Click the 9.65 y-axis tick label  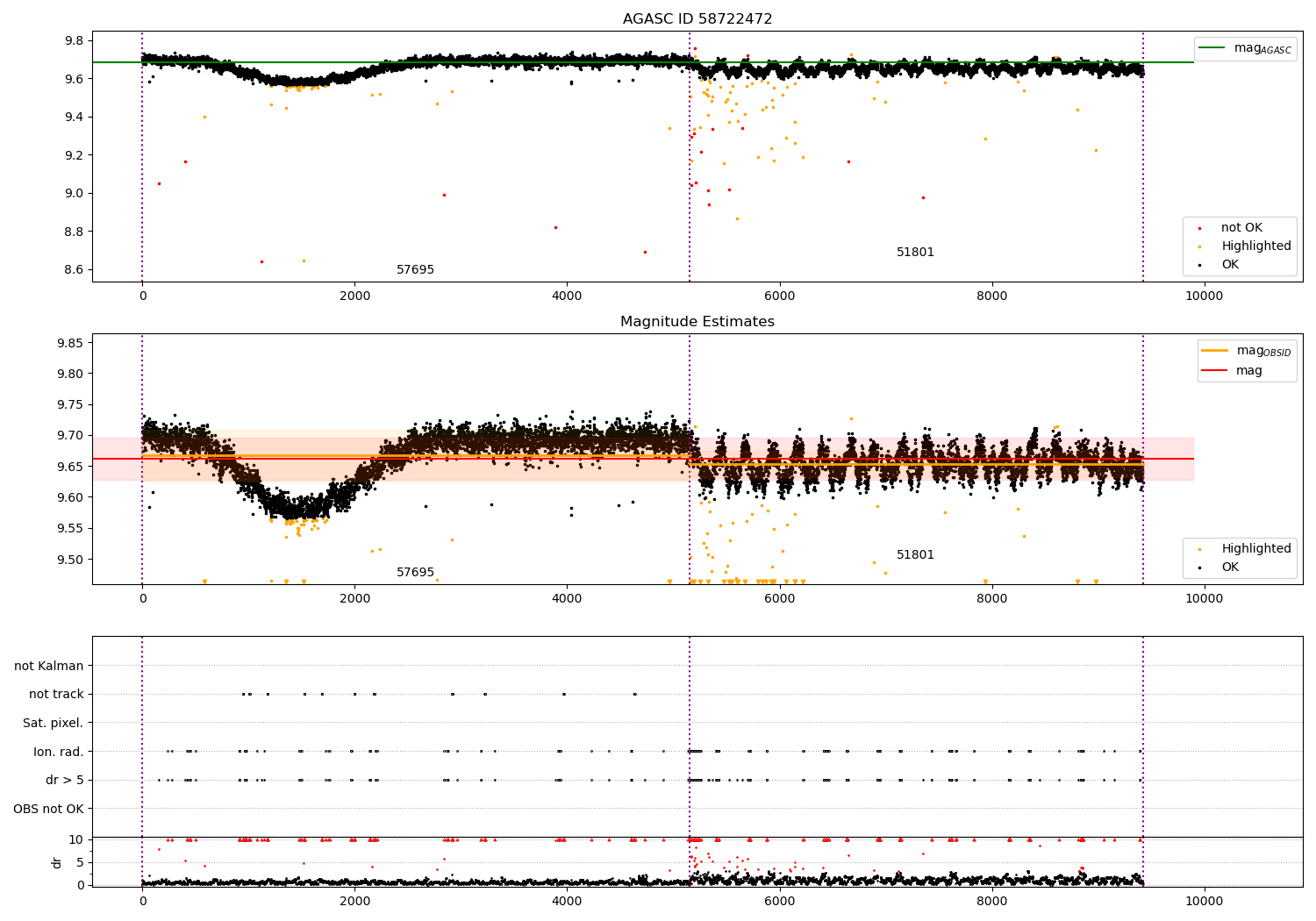tap(69, 467)
